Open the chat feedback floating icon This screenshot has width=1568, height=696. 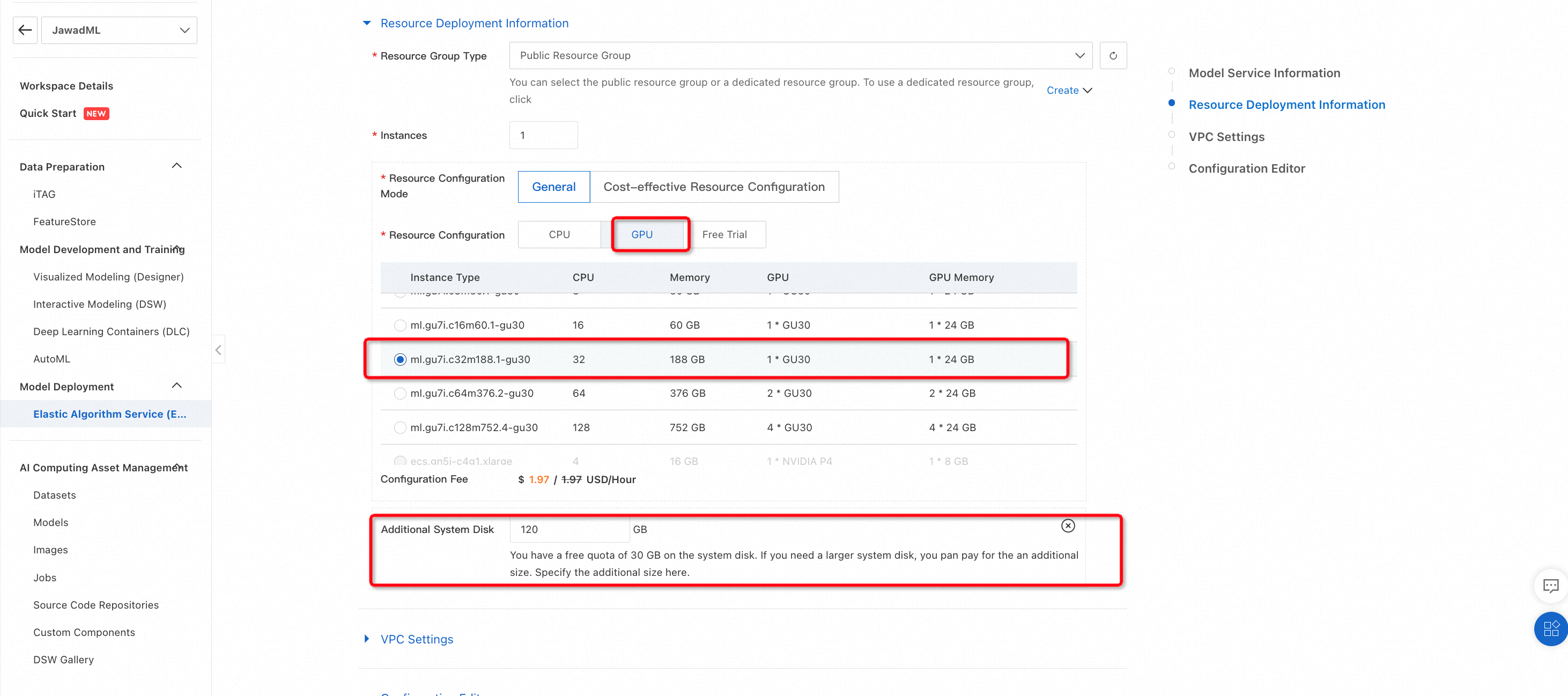click(x=1550, y=586)
